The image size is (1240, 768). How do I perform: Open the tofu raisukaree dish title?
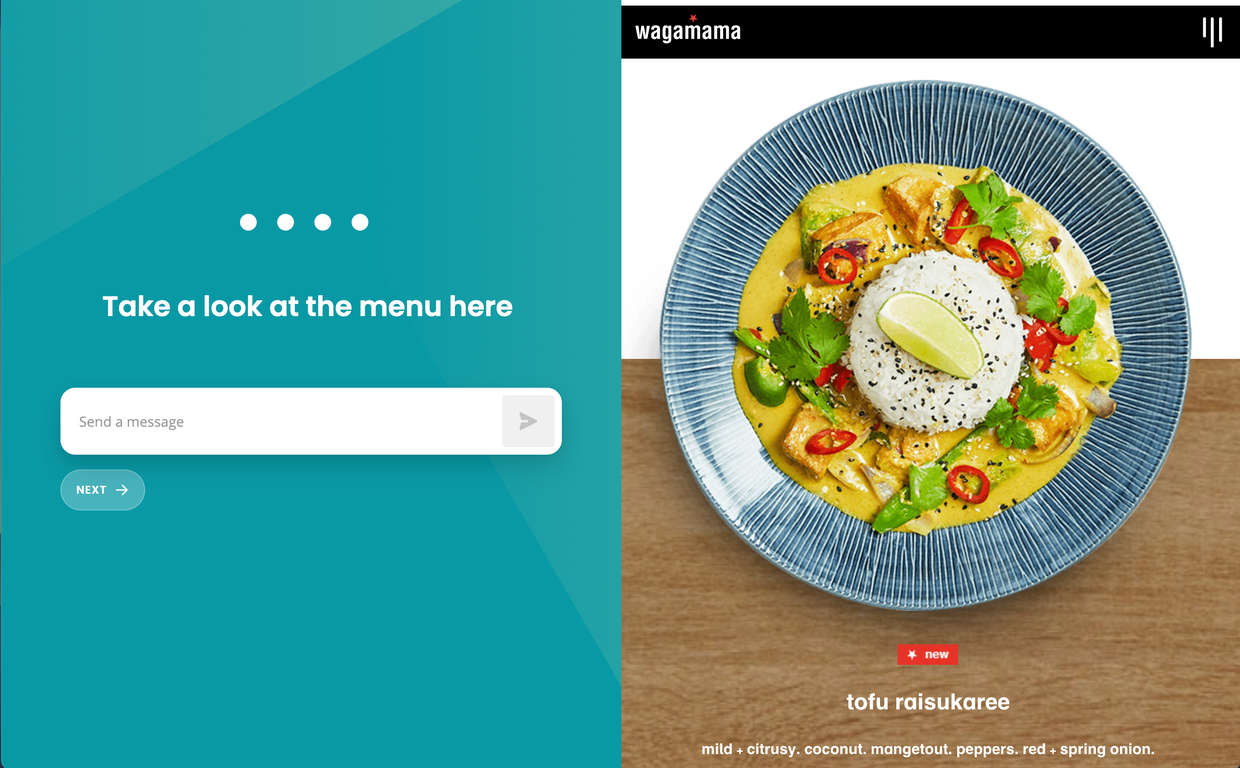[x=928, y=702]
